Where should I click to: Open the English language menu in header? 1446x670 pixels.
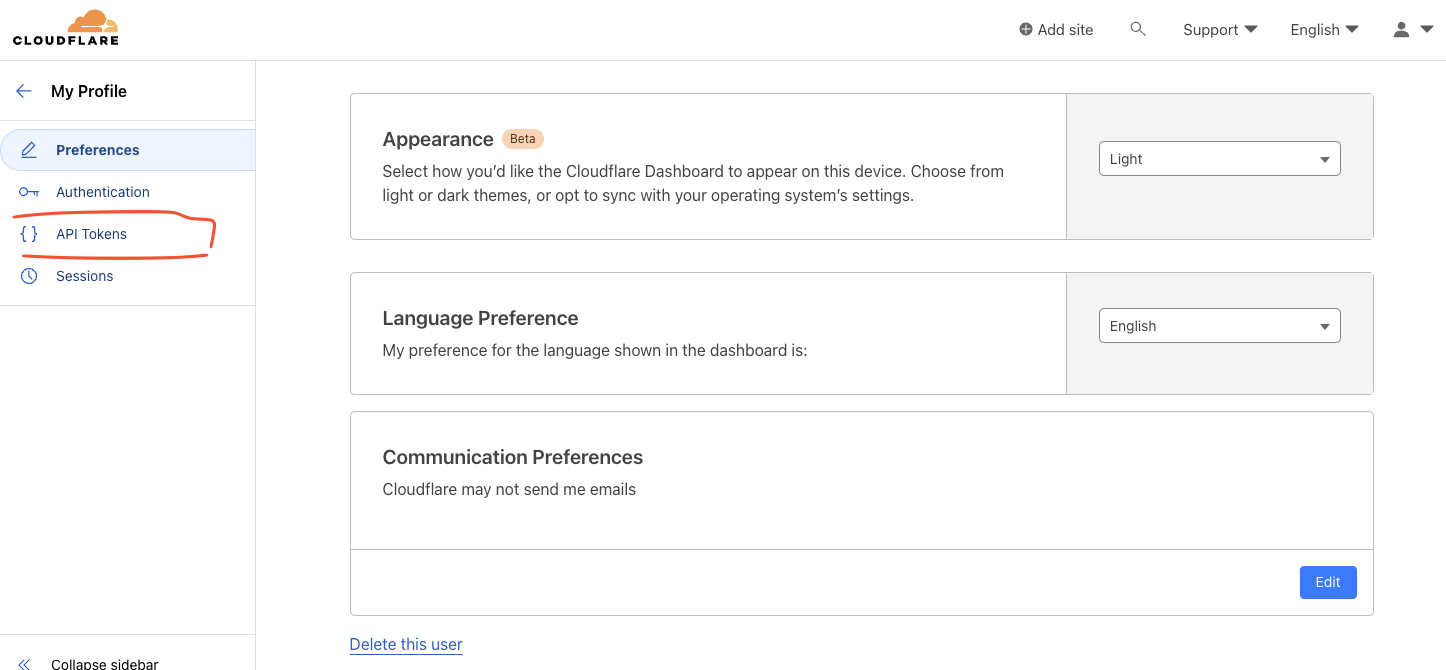[1324, 30]
